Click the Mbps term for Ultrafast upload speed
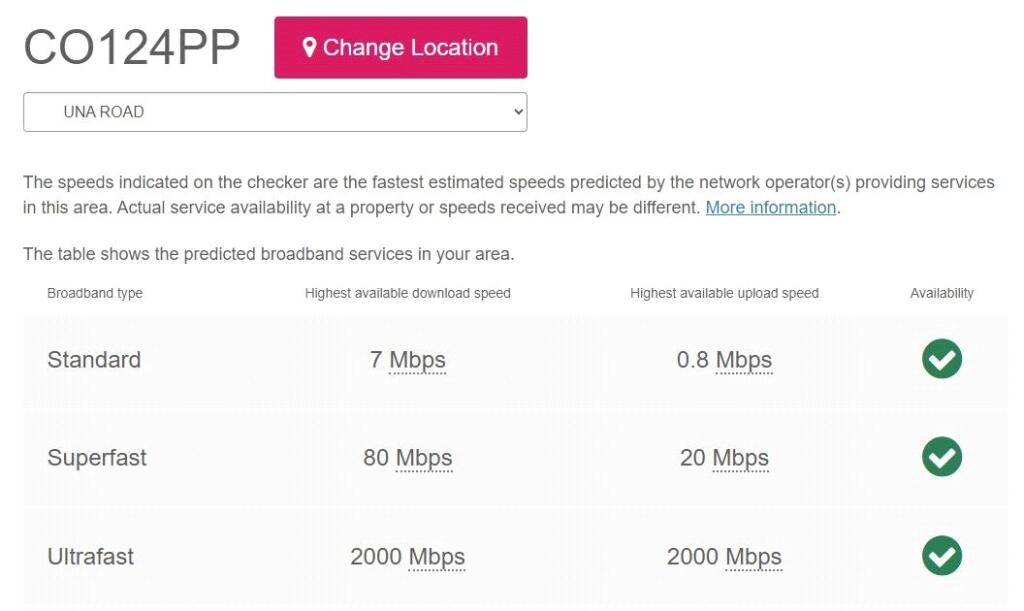 754,557
